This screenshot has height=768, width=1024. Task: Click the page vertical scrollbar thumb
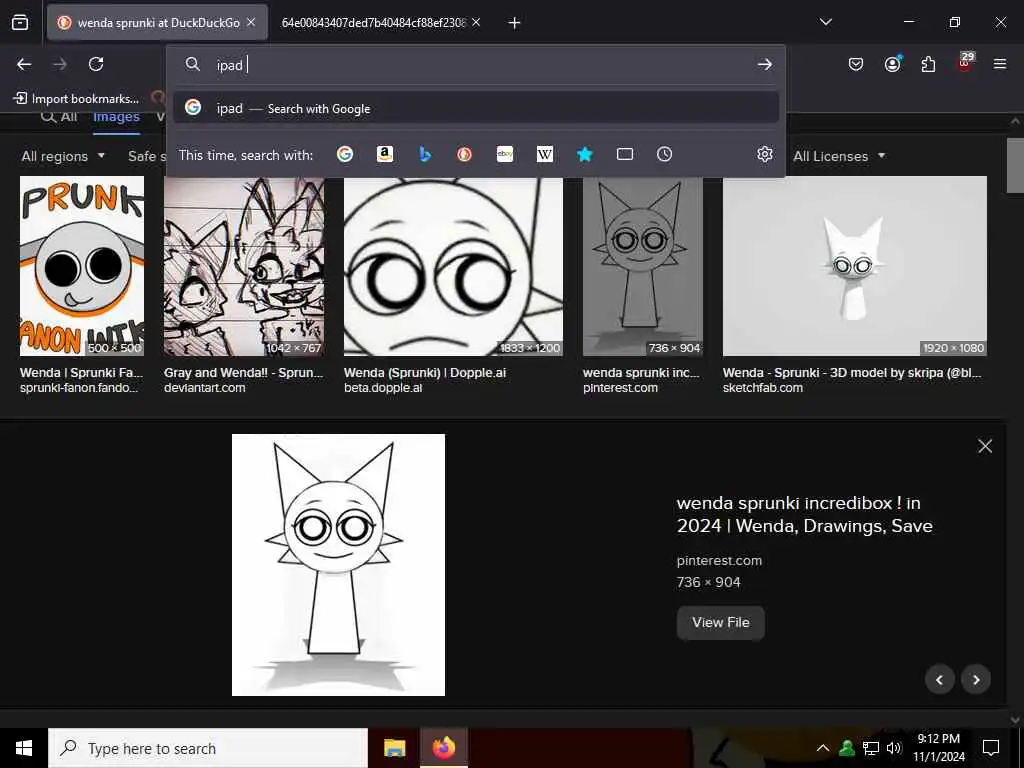click(1015, 165)
